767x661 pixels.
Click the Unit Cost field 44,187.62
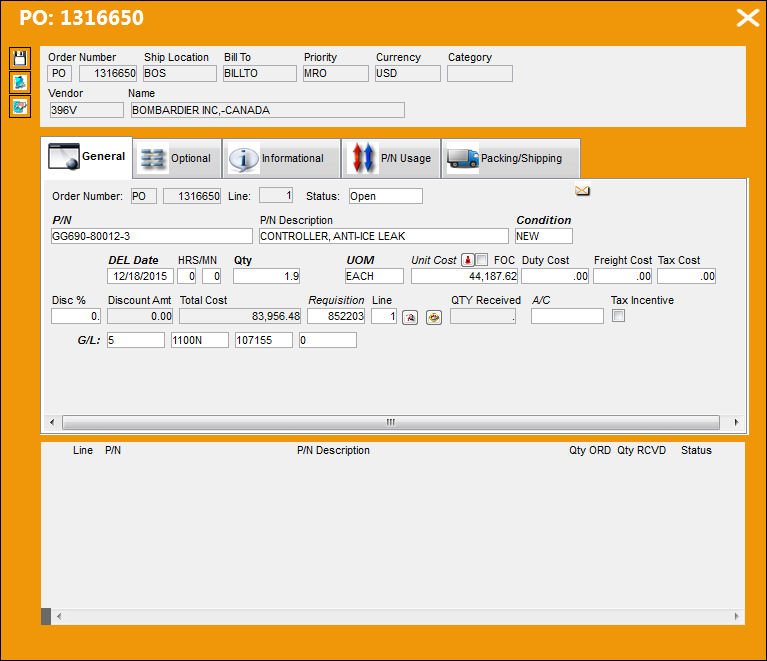[464, 276]
